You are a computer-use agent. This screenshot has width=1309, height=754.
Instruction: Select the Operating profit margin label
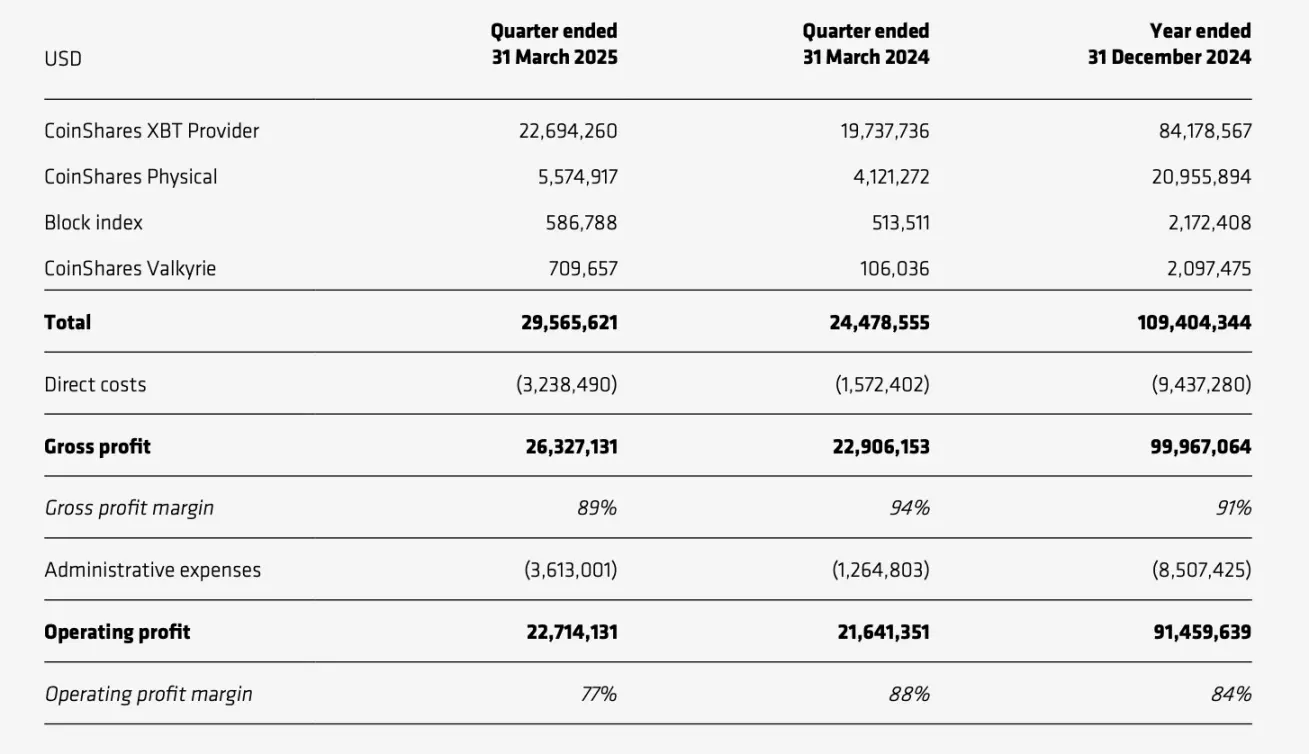point(148,694)
